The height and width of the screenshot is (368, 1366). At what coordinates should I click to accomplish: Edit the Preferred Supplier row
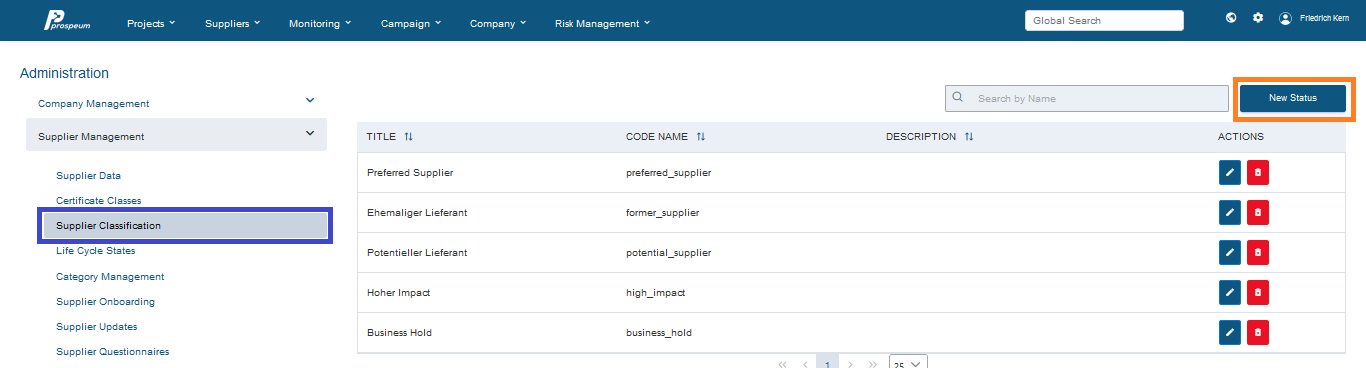point(1230,173)
